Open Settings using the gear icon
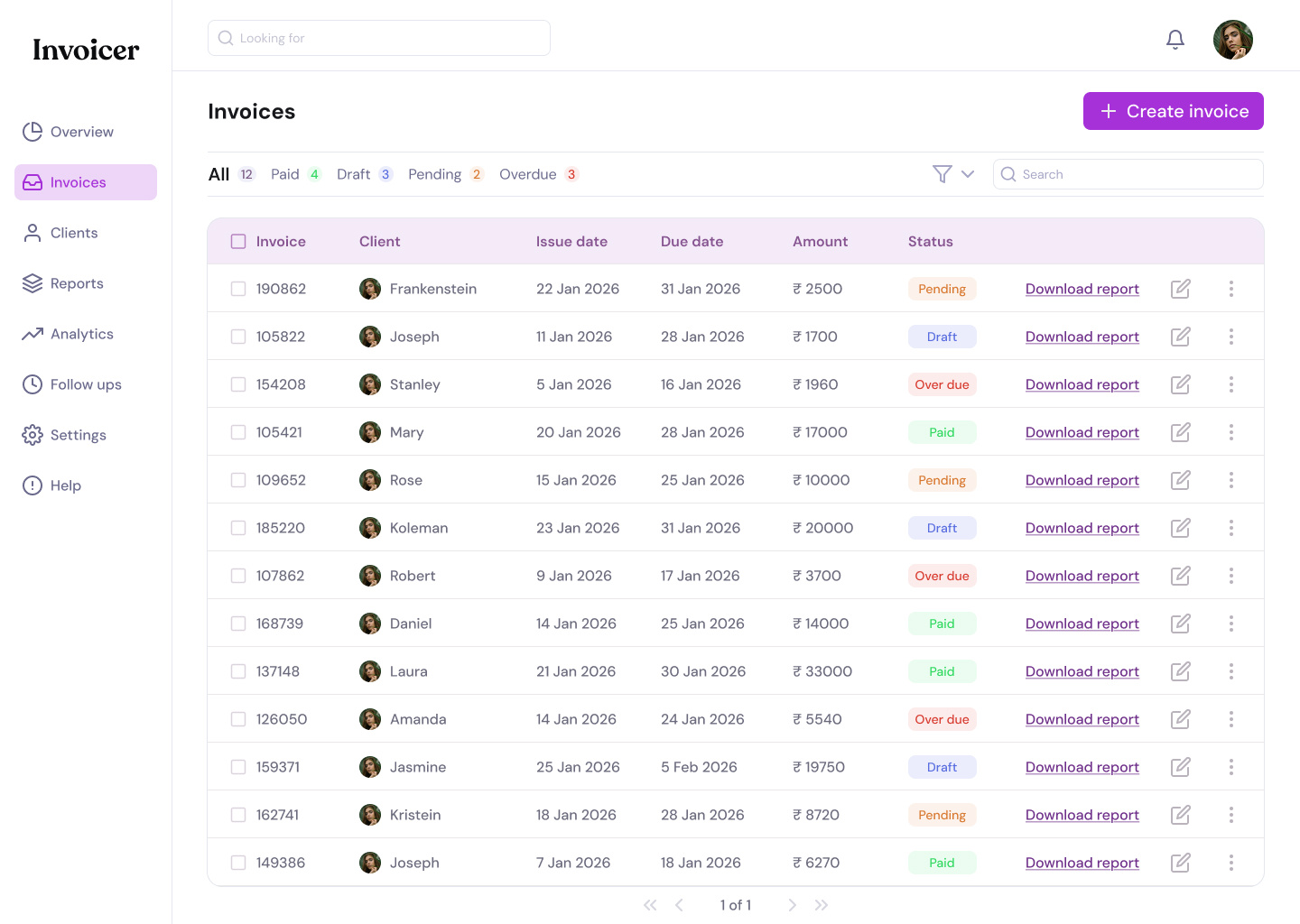The width and height of the screenshot is (1300, 924). (32, 435)
